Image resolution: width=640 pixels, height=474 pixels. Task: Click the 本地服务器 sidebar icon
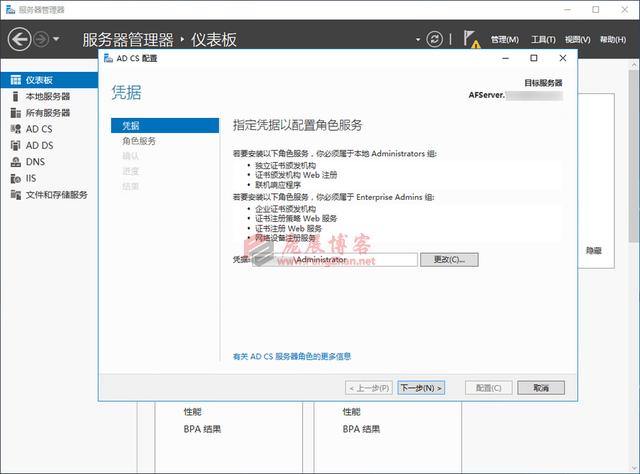pos(16,96)
